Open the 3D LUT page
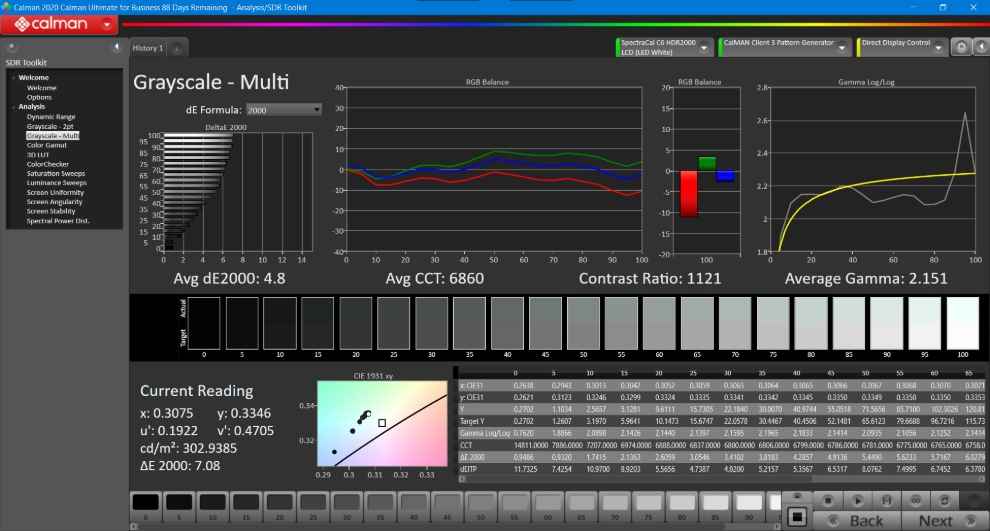The width and height of the screenshot is (990, 531). [38, 155]
